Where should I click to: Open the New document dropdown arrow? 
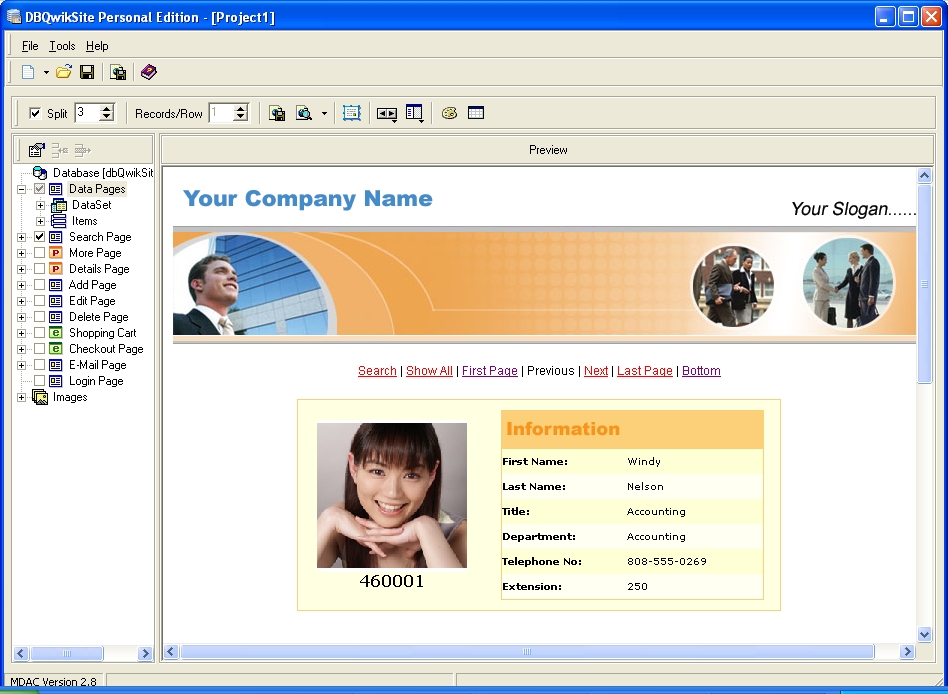[x=46, y=73]
